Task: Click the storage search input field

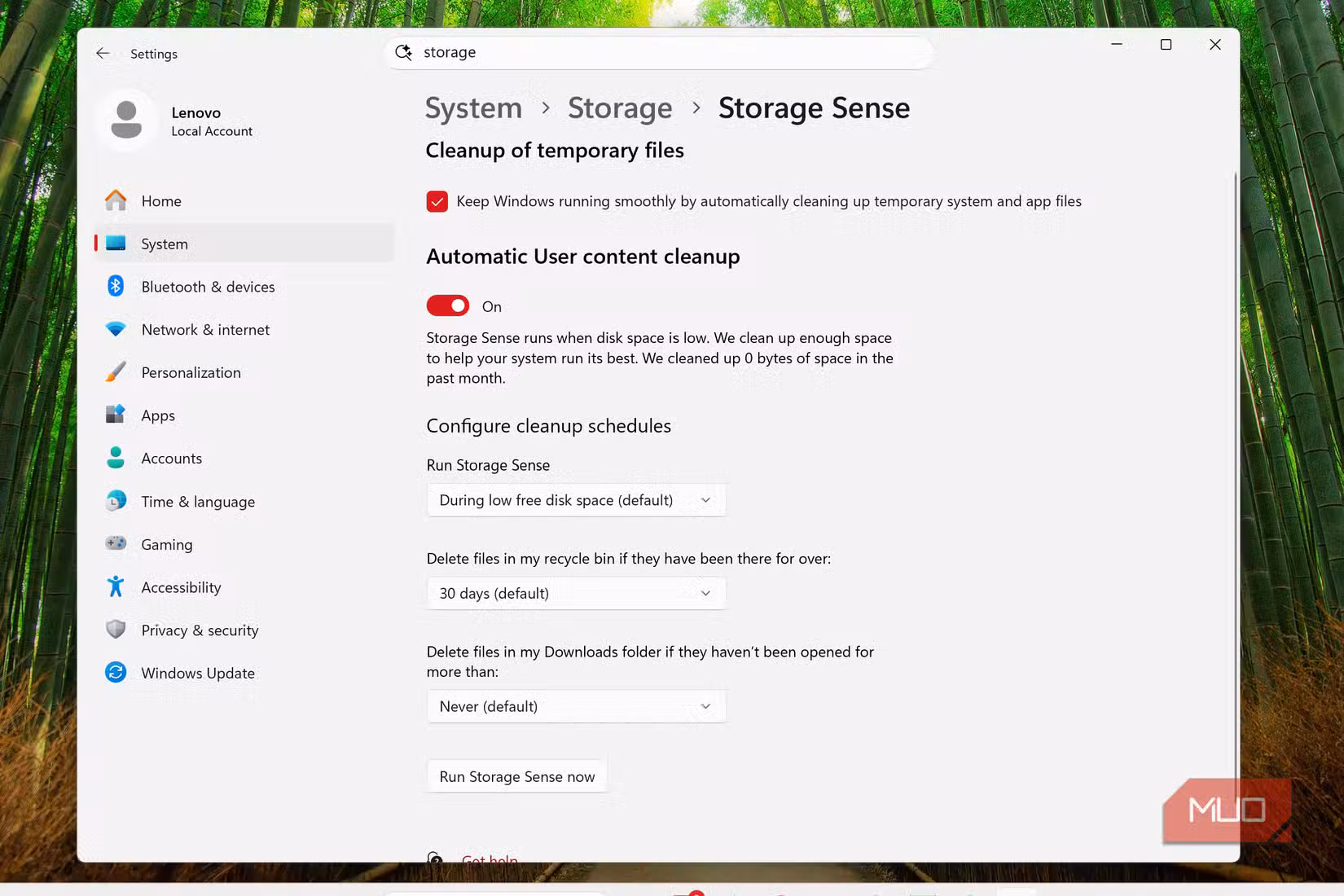Action: (x=660, y=53)
